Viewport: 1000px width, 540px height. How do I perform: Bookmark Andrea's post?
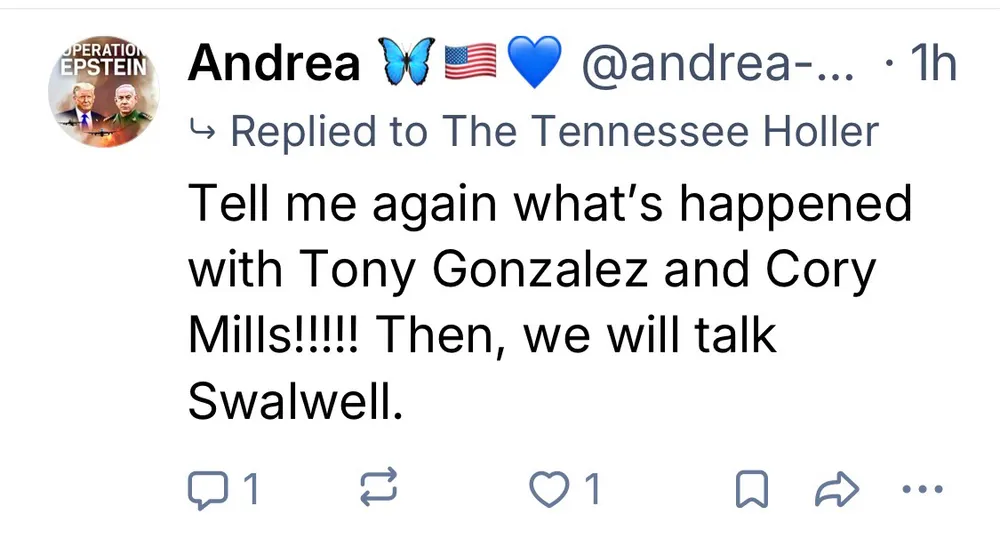(751, 489)
